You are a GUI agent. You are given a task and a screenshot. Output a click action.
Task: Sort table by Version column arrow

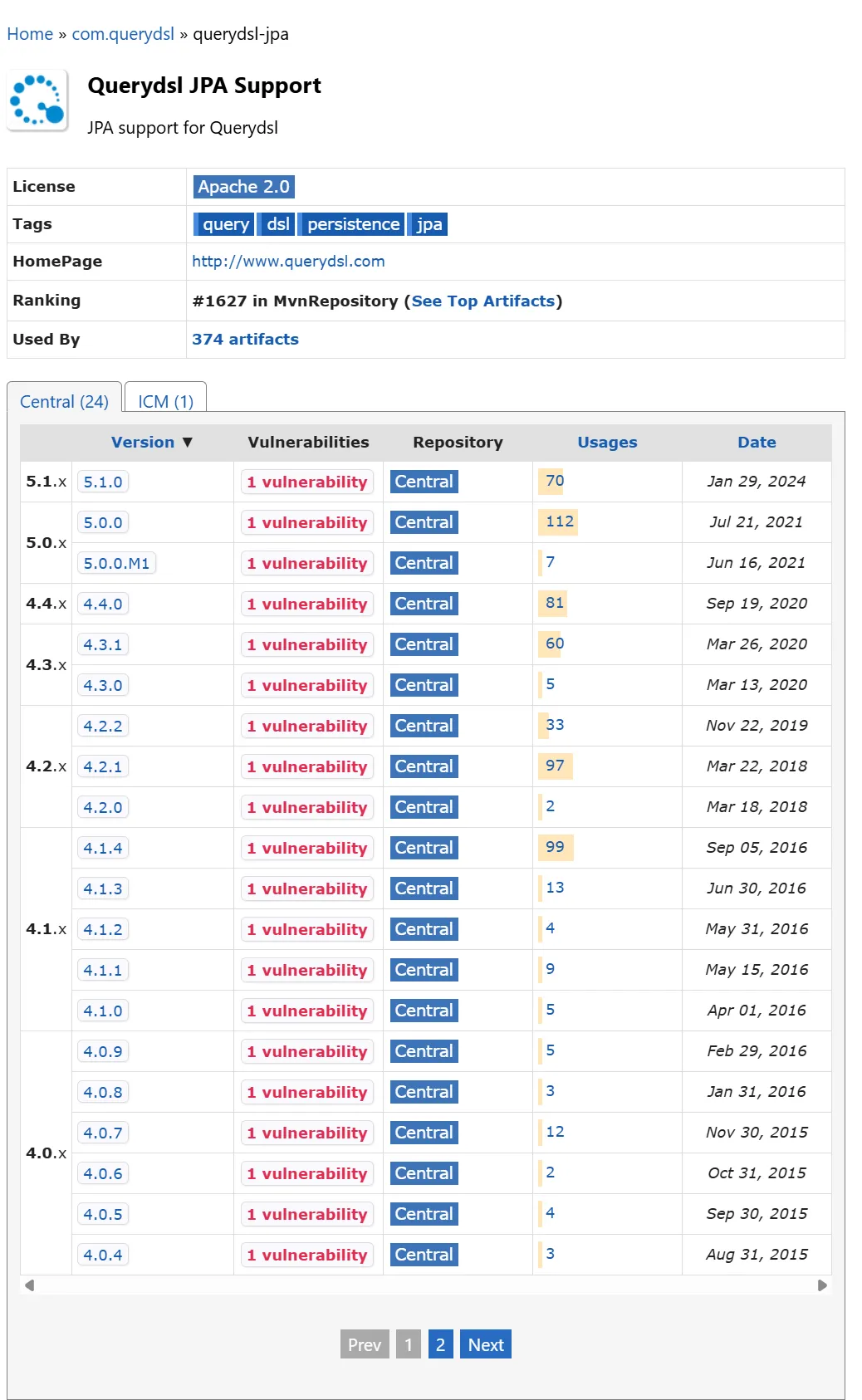click(188, 443)
